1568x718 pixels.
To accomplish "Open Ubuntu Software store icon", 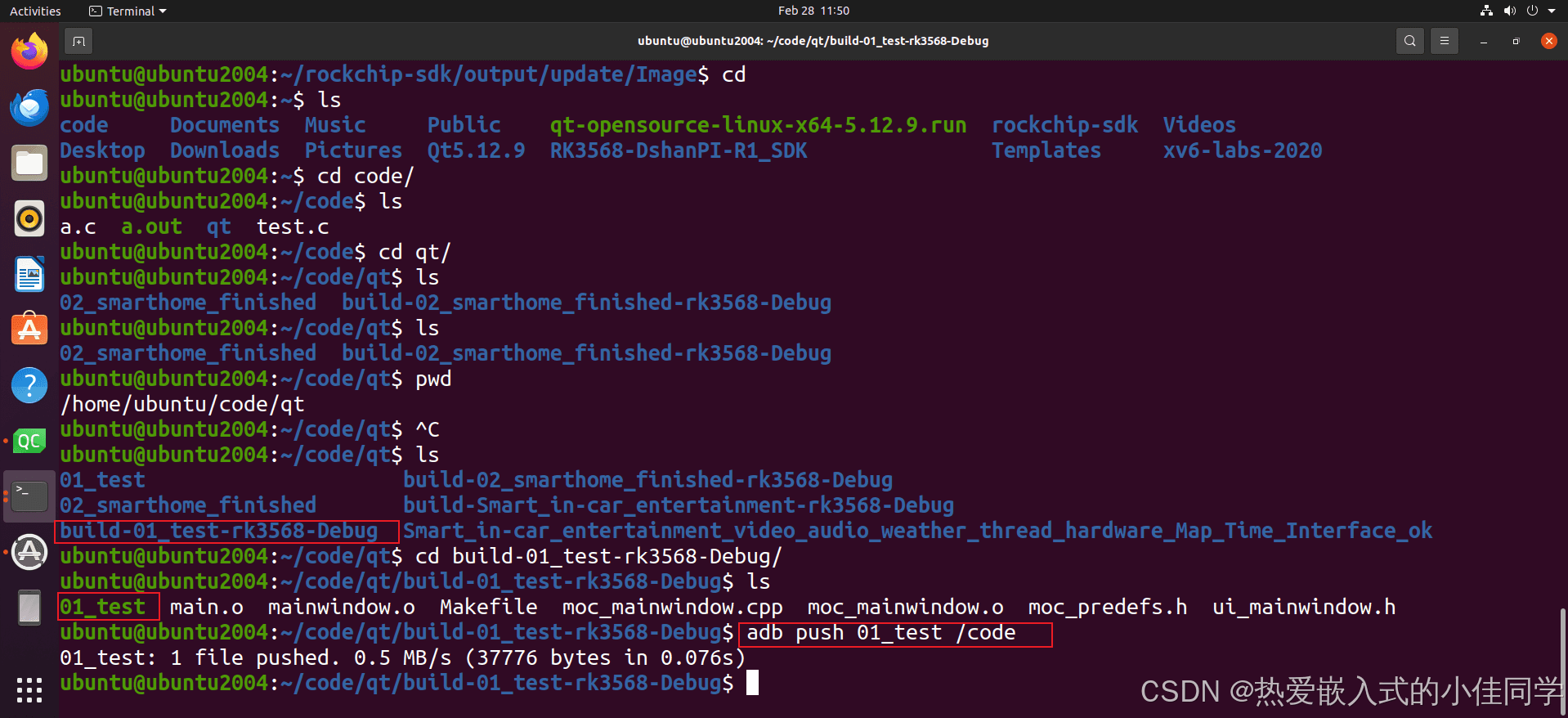I will click(x=29, y=330).
